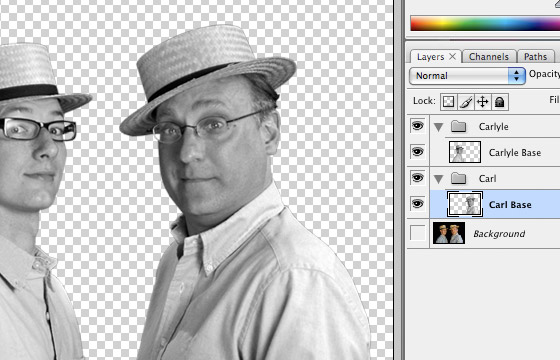This screenshot has height=360, width=560.
Task: Toggle visibility of Carl group
Action: click(418, 178)
